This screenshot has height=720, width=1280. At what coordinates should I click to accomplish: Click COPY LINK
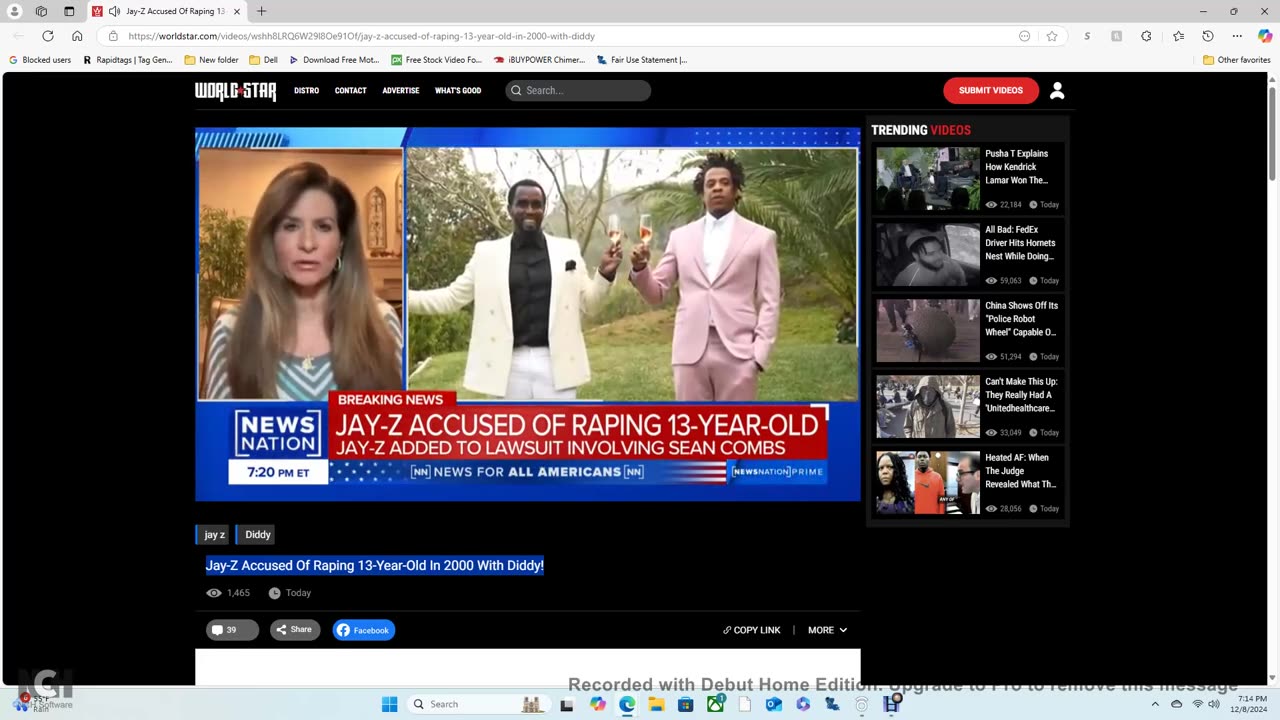(x=751, y=630)
